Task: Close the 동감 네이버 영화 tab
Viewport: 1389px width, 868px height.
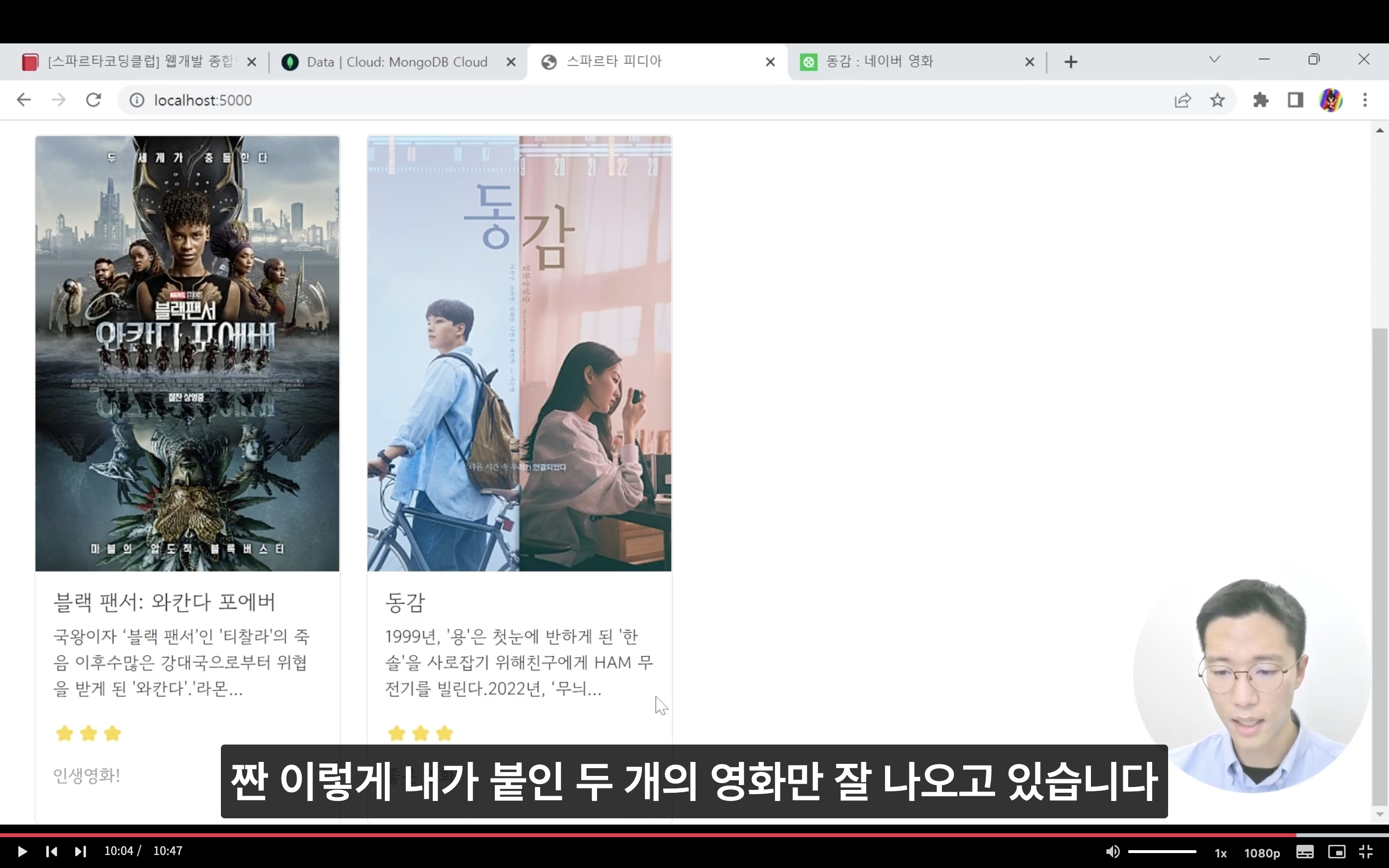Action: coord(1030,62)
